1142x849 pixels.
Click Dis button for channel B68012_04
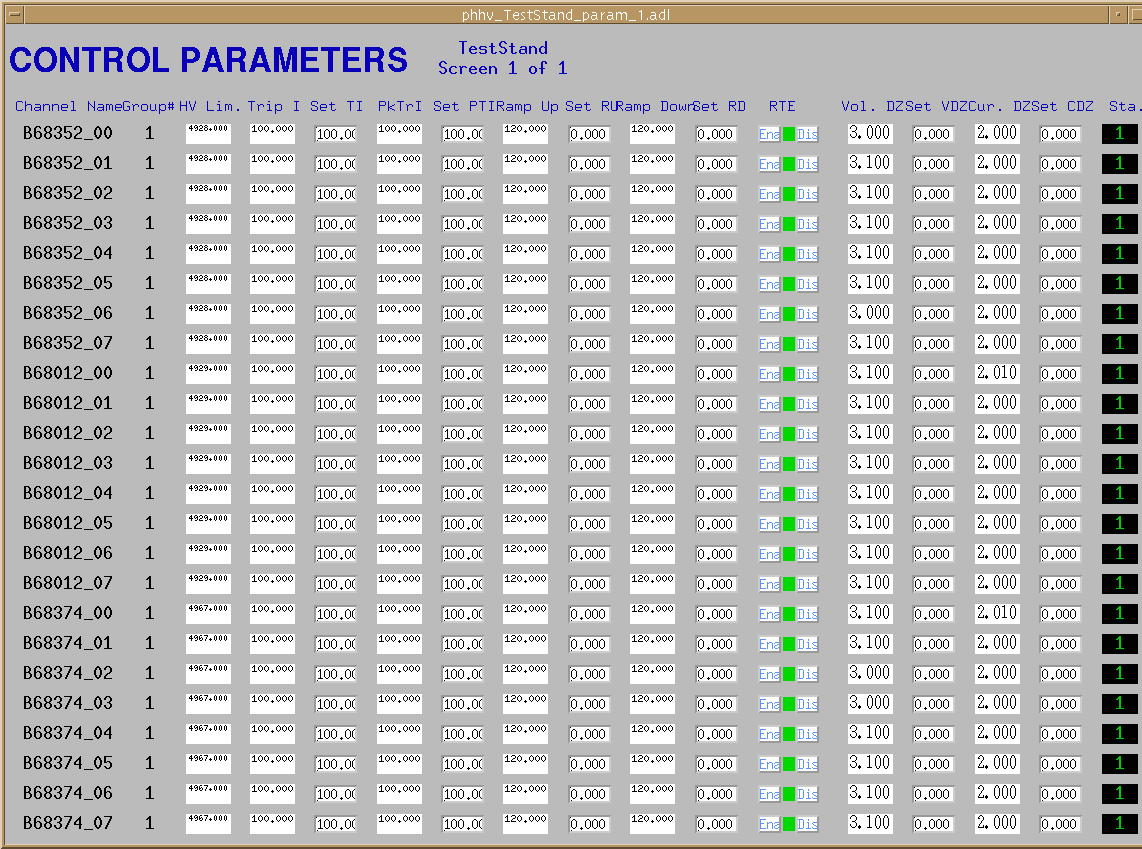pyautogui.click(x=807, y=494)
